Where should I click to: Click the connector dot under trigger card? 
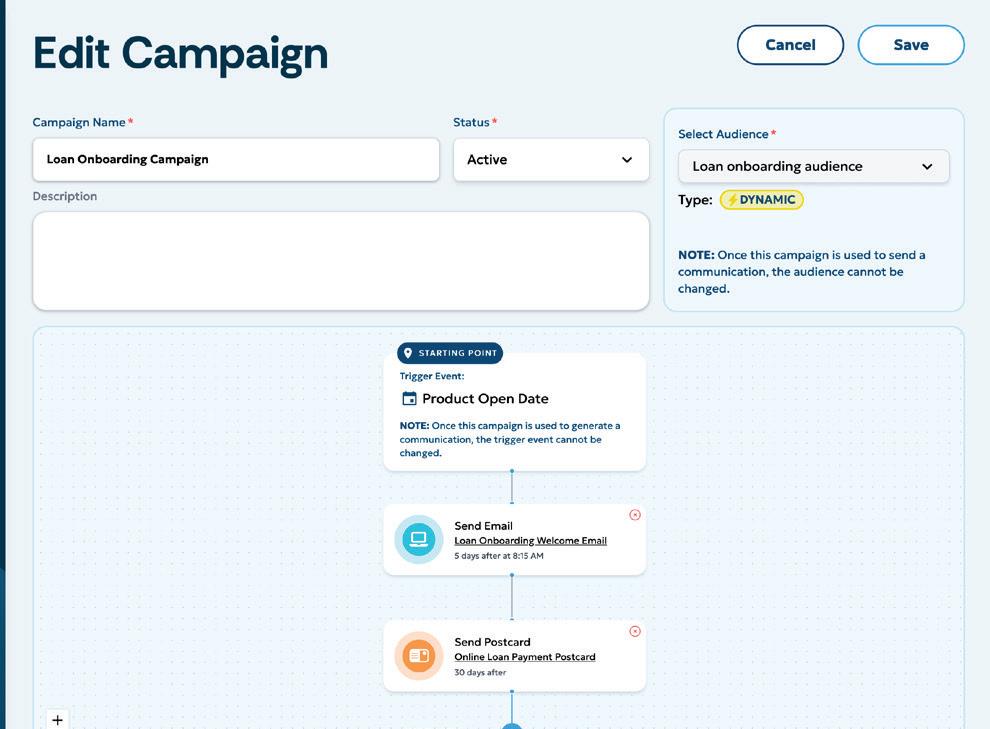coord(512,470)
